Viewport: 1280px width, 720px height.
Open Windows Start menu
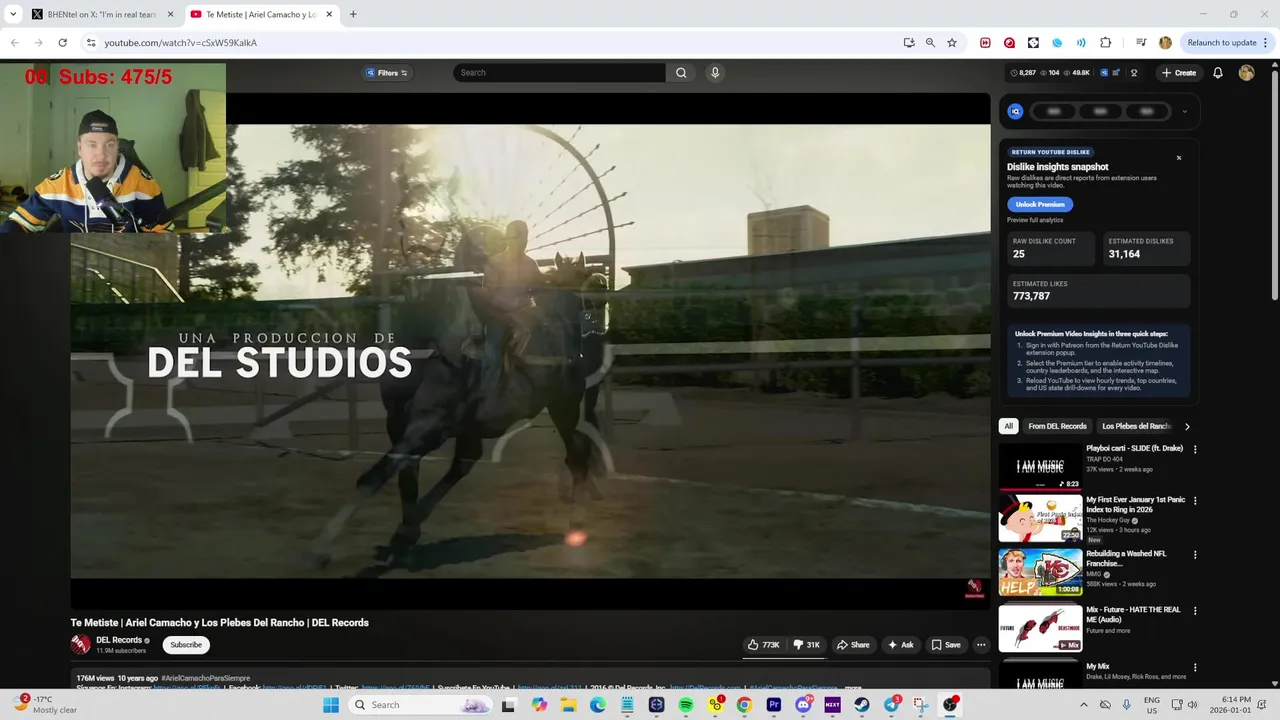click(x=331, y=705)
